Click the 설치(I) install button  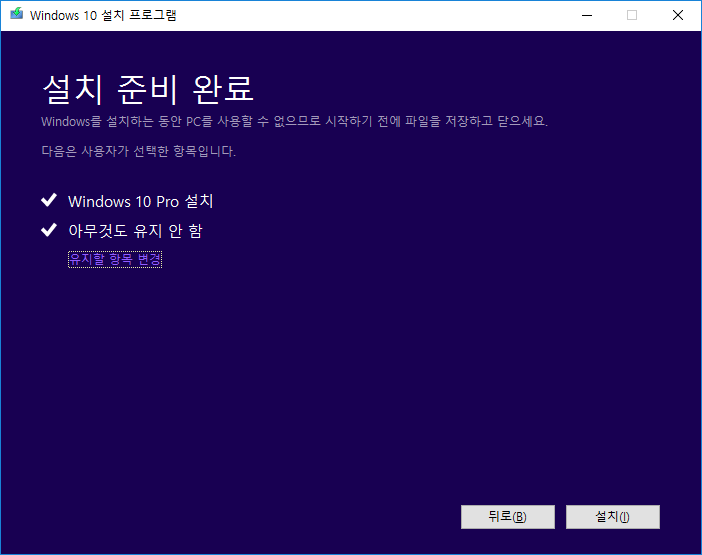click(x=612, y=517)
